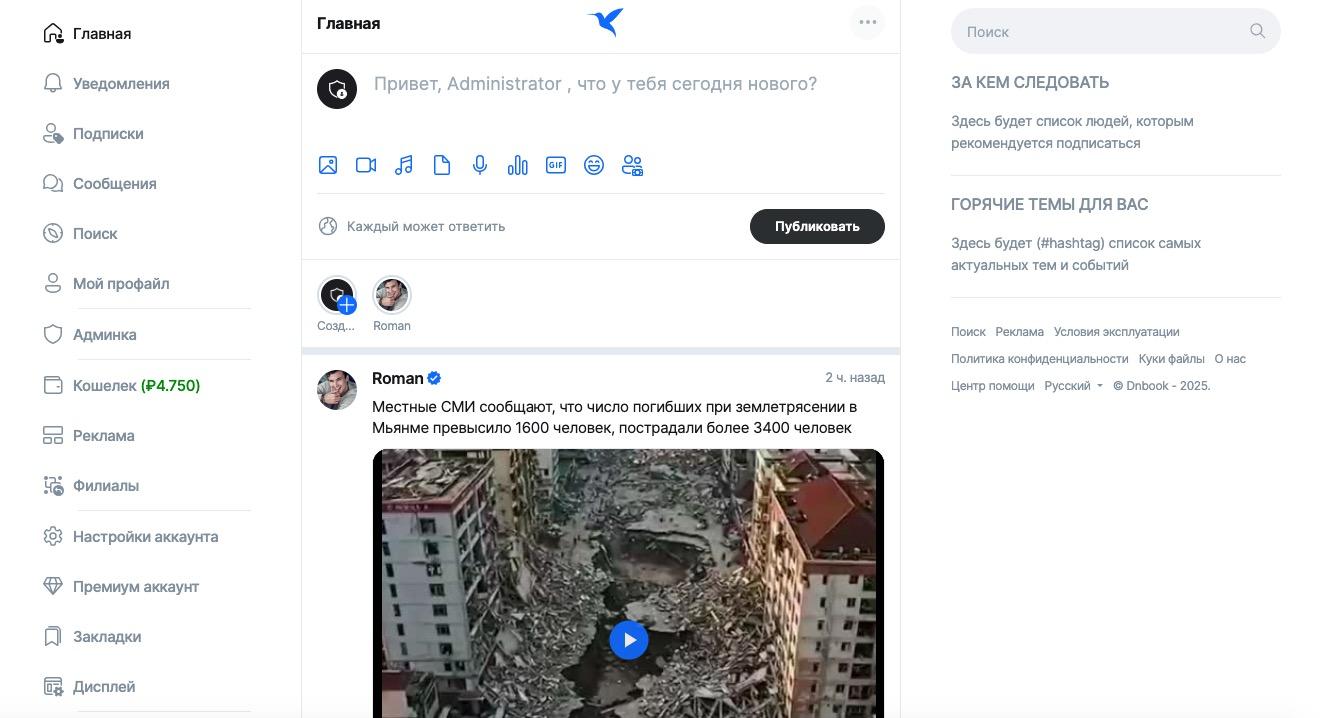Viewport: 1330px width, 718px height.
Task: Open the Условия эксплуатации link
Action: 1116,331
